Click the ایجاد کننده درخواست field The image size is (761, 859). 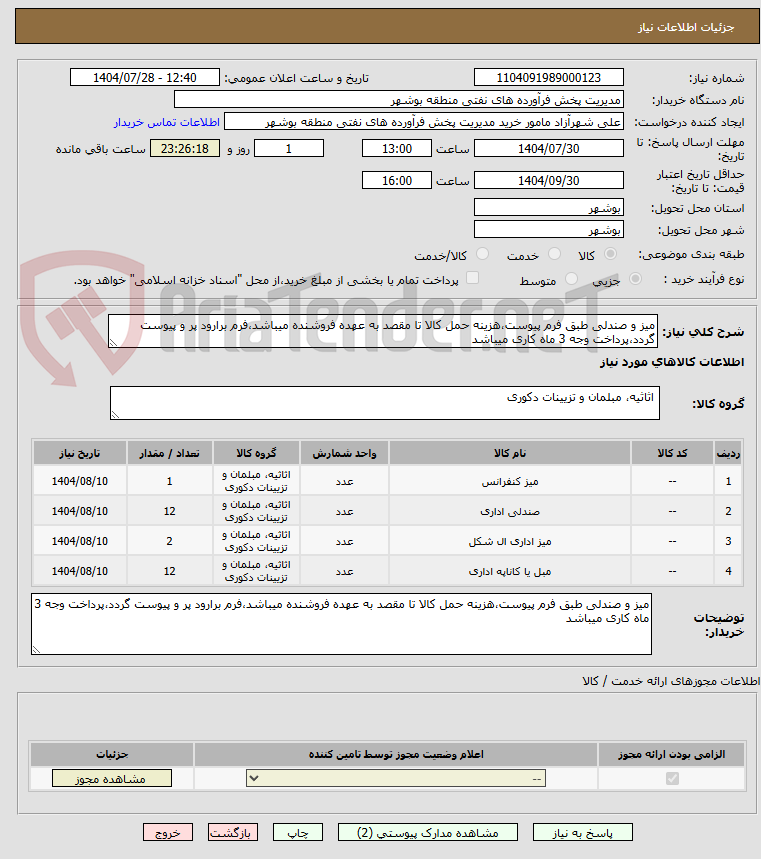424,122
